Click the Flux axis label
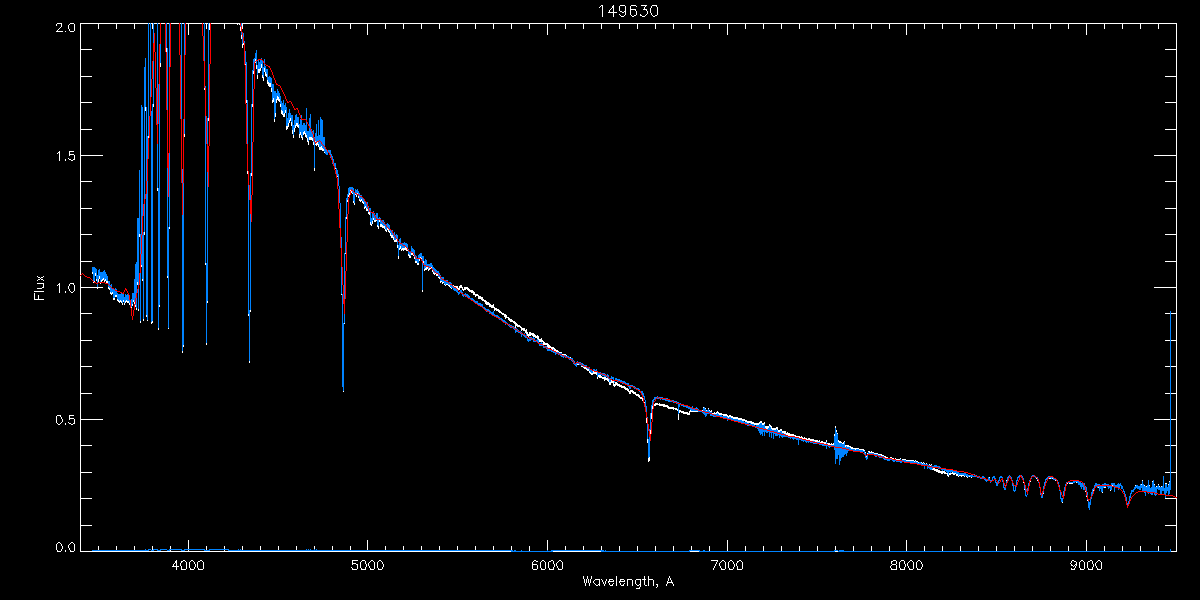 pos(39,287)
